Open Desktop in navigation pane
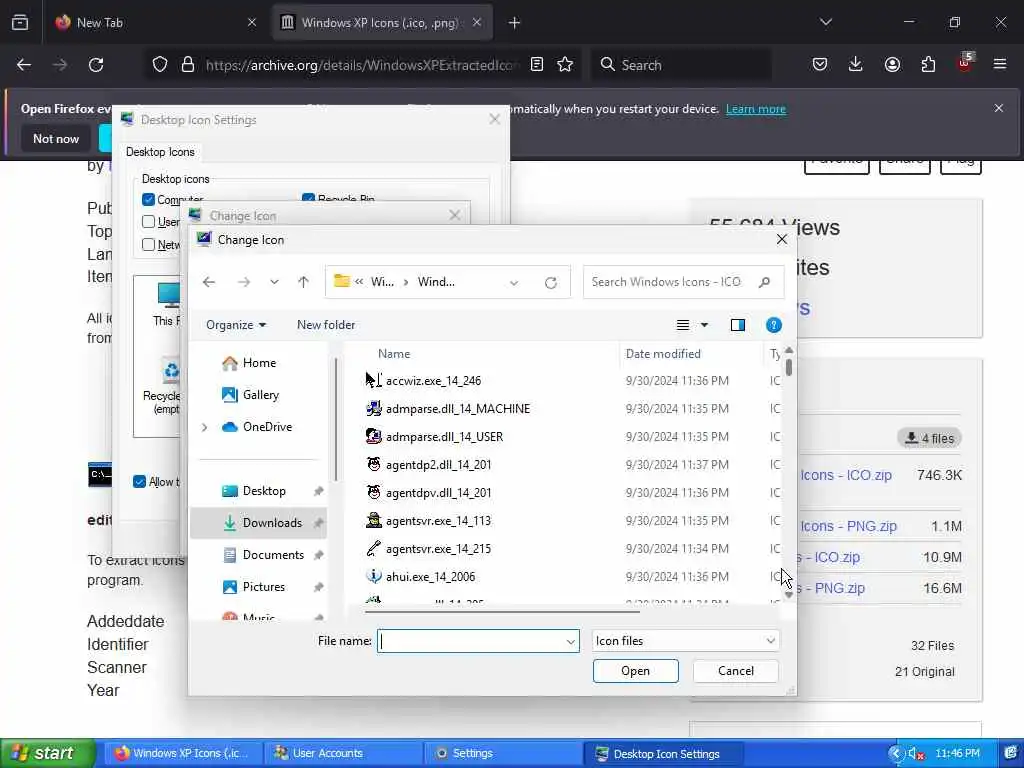Image resolution: width=1024 pixels, height=768 pixels. pos(254,491)
